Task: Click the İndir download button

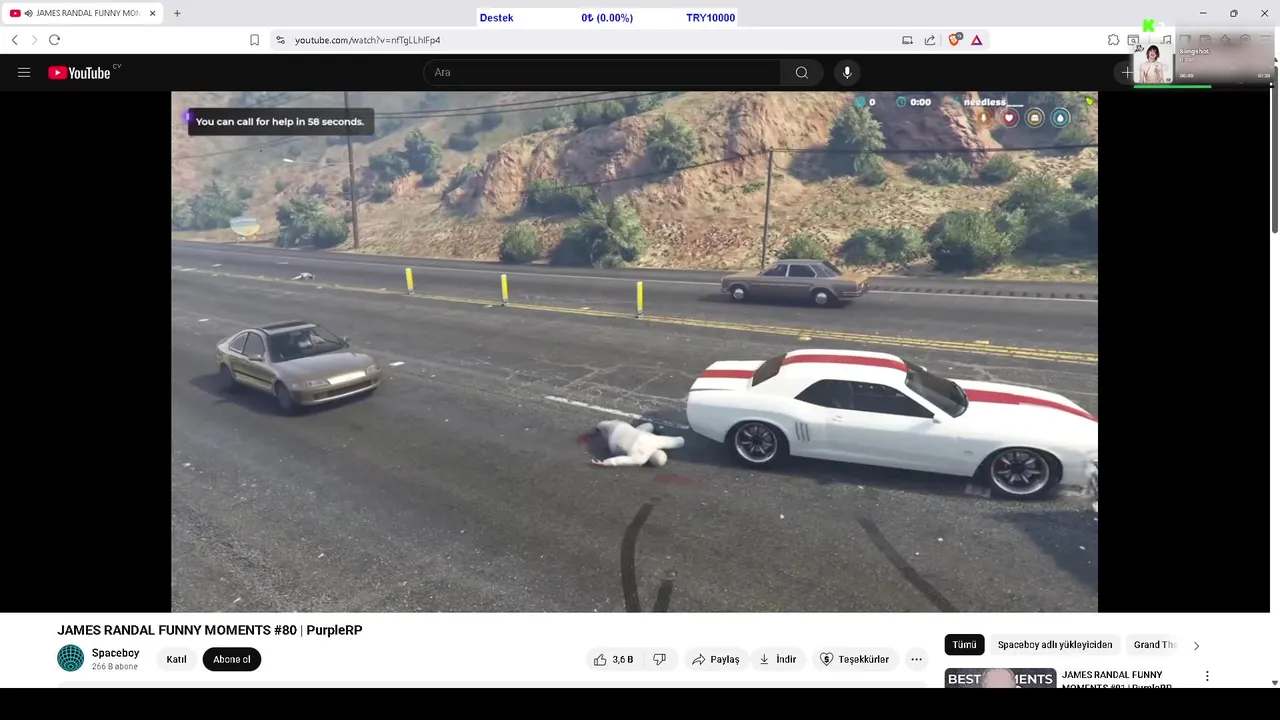Action: [x=778, y=659]
